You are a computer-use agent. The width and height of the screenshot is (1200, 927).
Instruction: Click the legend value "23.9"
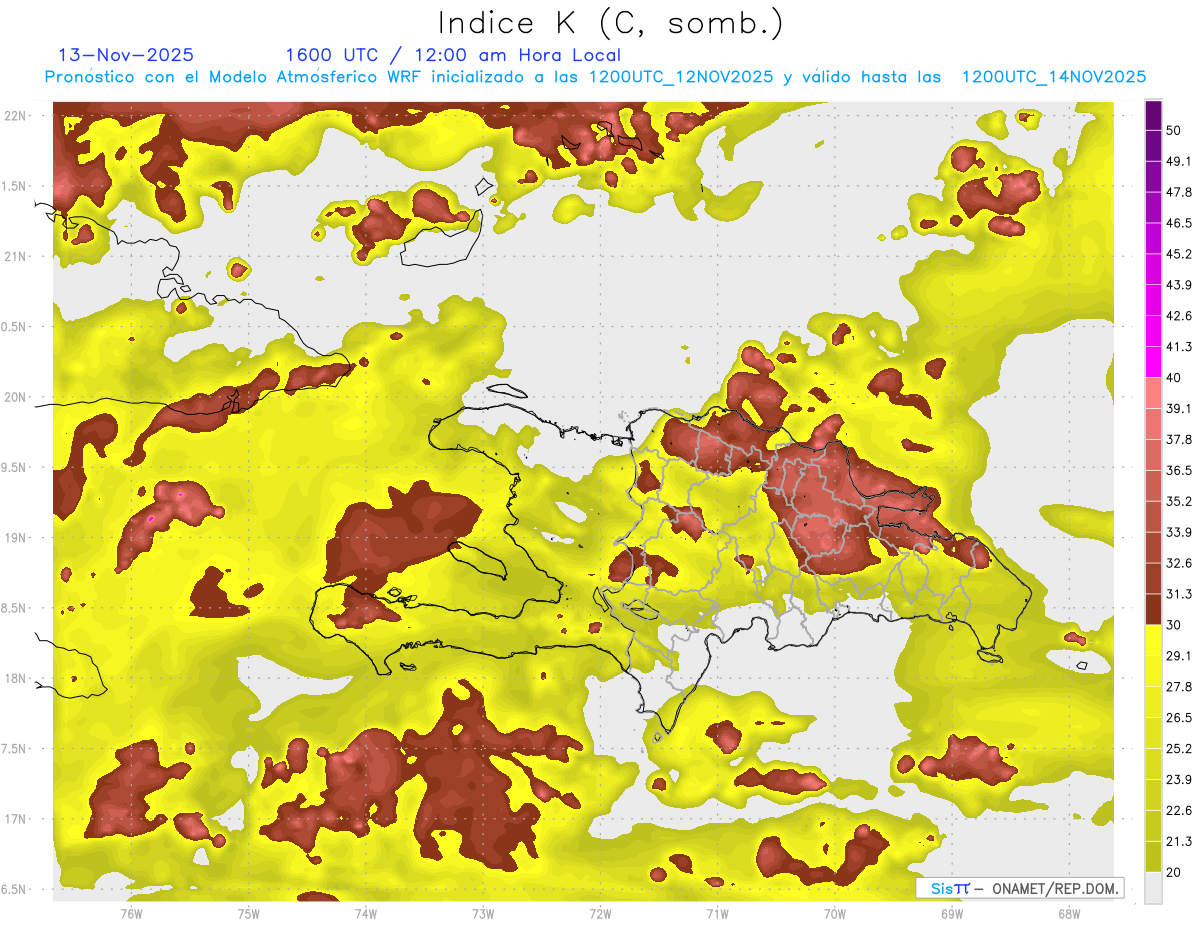1178,779
